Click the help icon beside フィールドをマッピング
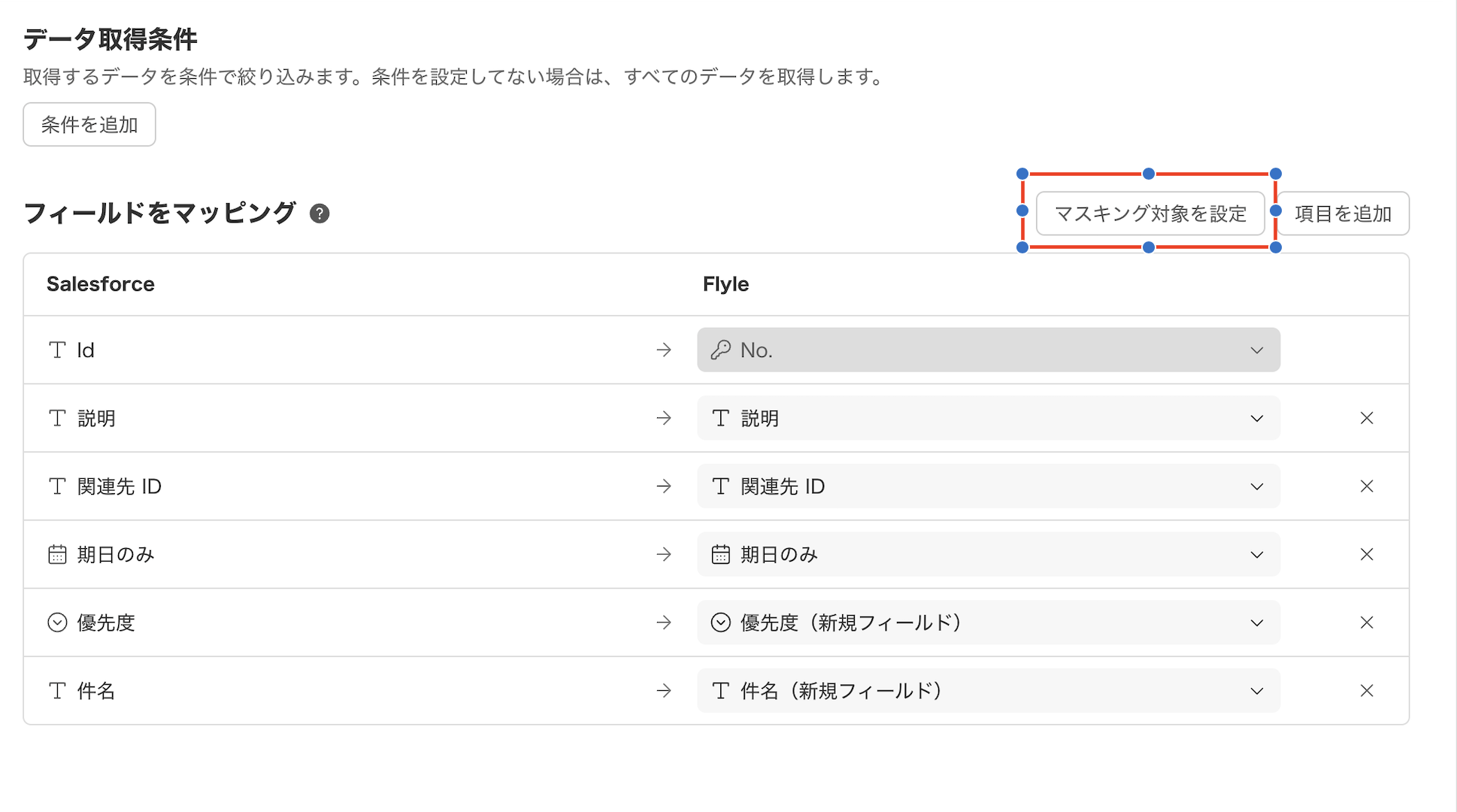This screenshot has width=1457, height=812. (x=320, y=214)
